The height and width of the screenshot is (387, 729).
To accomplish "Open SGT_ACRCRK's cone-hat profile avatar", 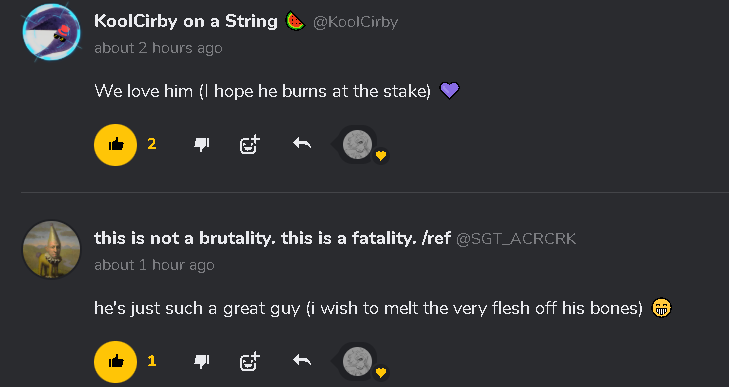I will tap(51, 249).
